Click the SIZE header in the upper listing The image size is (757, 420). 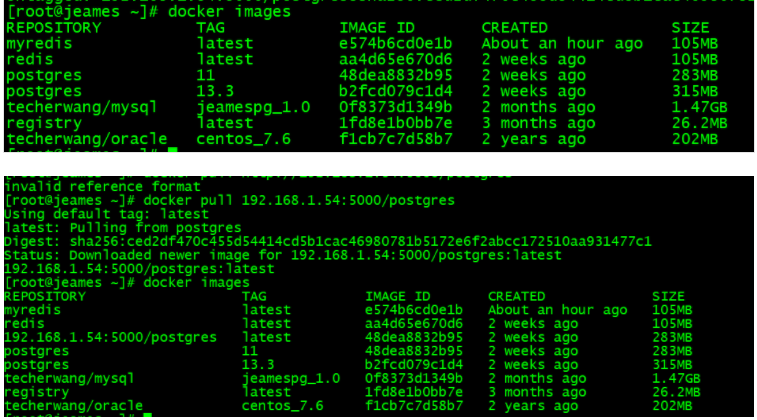coord(690,28)
